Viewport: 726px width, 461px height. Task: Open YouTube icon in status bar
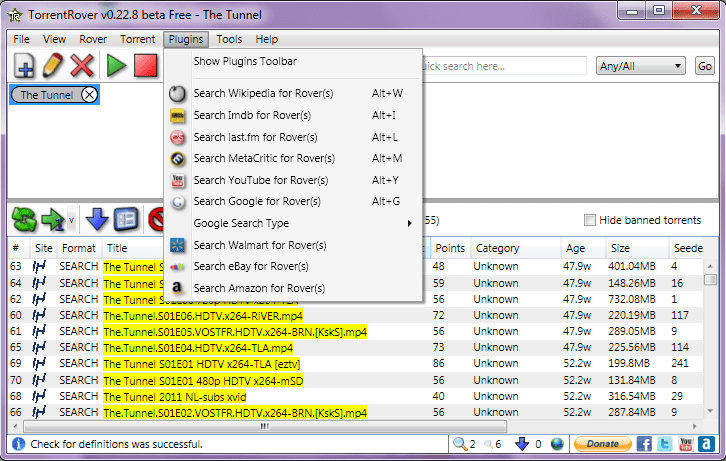click(x=686, y=444)
